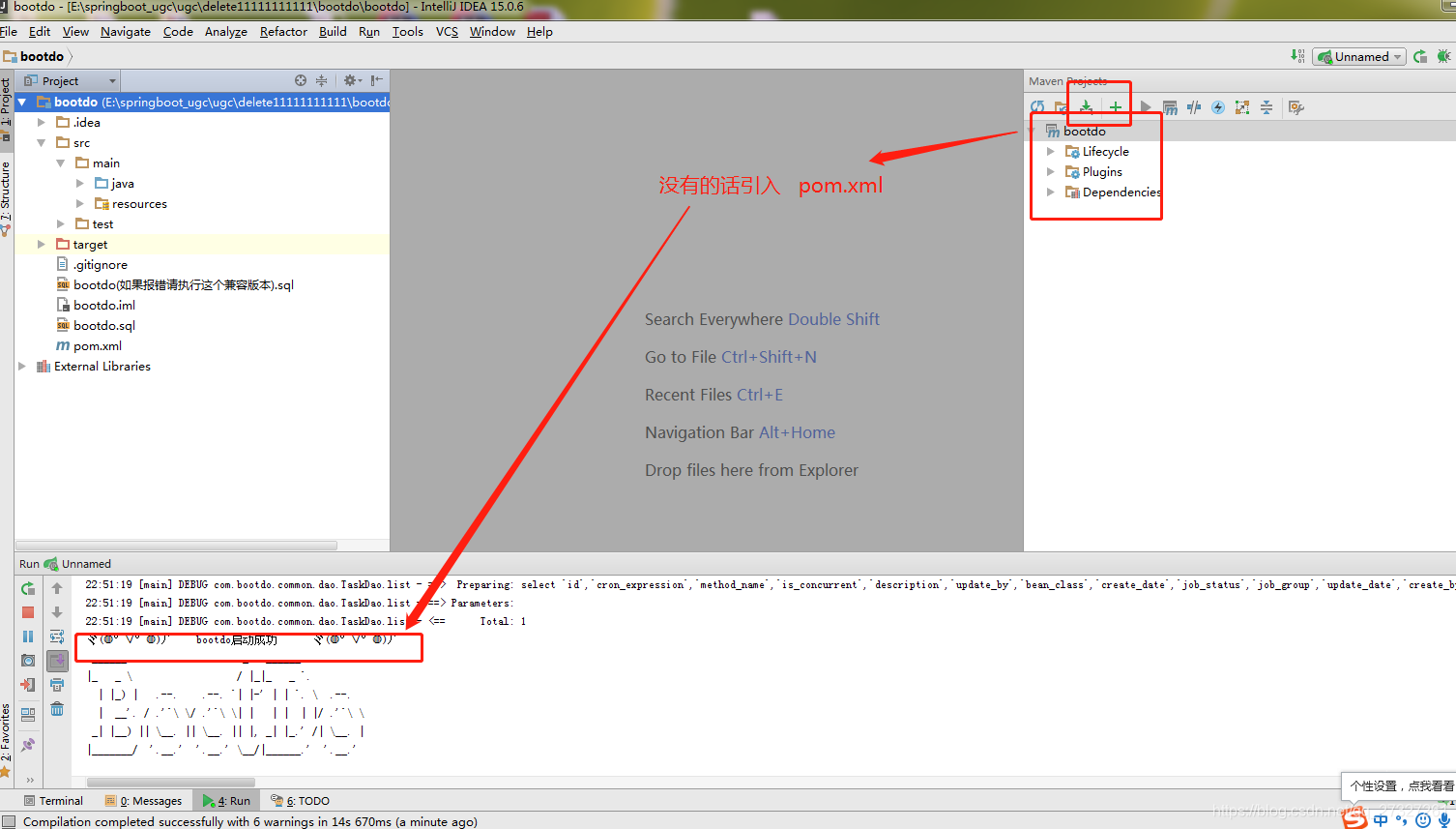Open the 6: TODO tab
The width and height of the screenshot is (1456, 829).
click(x=301, y=801)
